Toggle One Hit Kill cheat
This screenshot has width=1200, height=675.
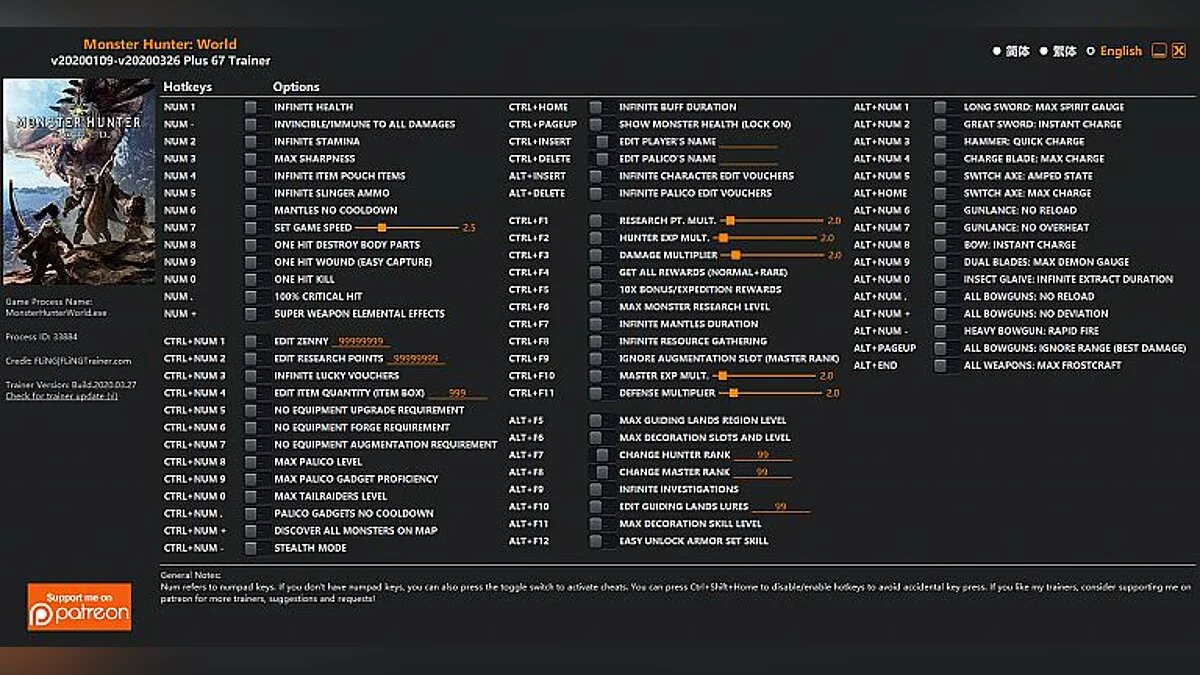click(x=251, y=279)
